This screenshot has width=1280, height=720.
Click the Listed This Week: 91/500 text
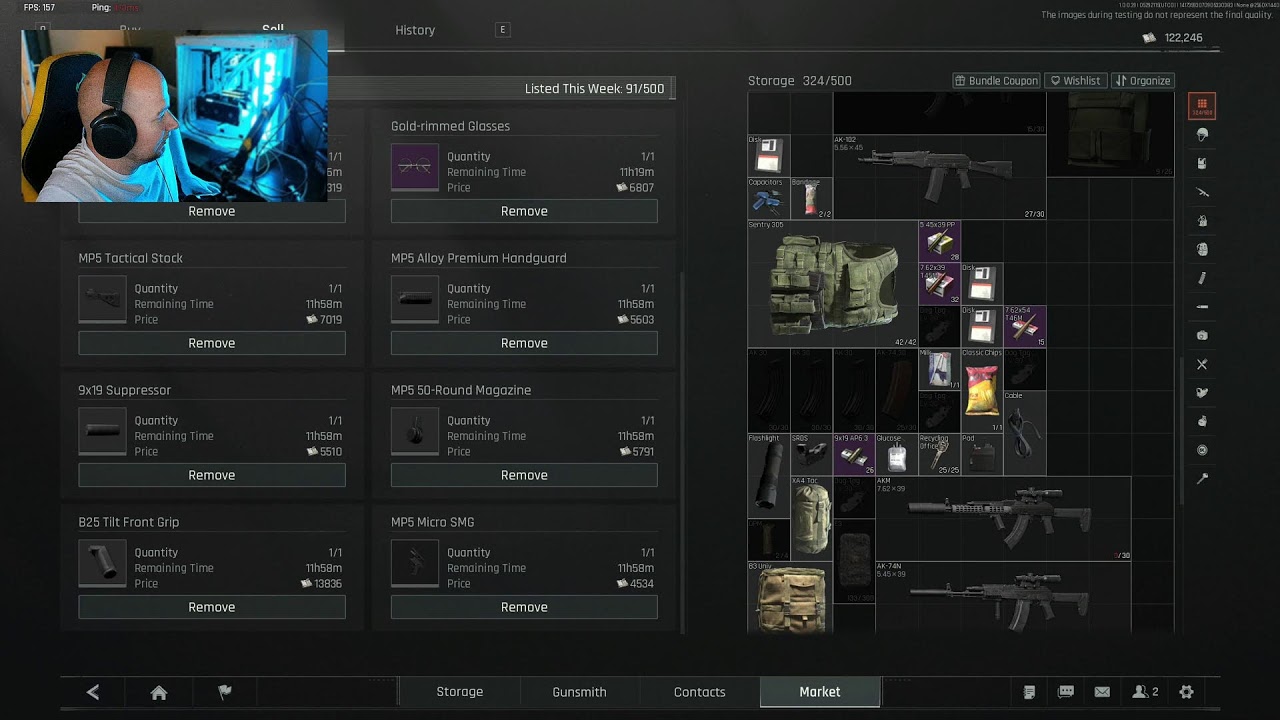tap(594, 89)
